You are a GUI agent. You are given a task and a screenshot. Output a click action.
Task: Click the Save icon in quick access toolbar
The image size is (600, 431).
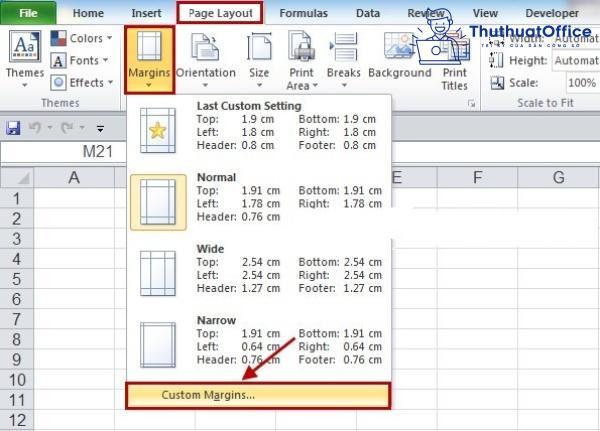pyautogui.click(x=13, y=128)
